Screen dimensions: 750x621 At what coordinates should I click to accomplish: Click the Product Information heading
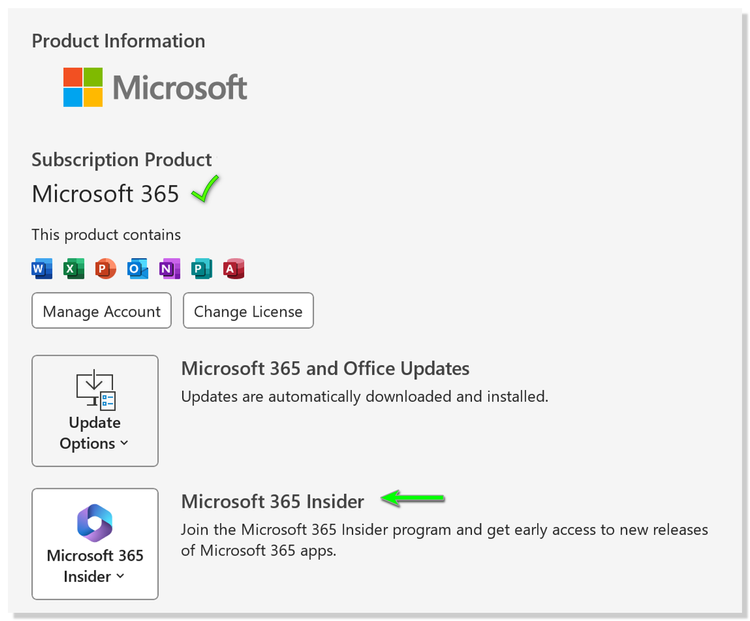tap(119, 41)
